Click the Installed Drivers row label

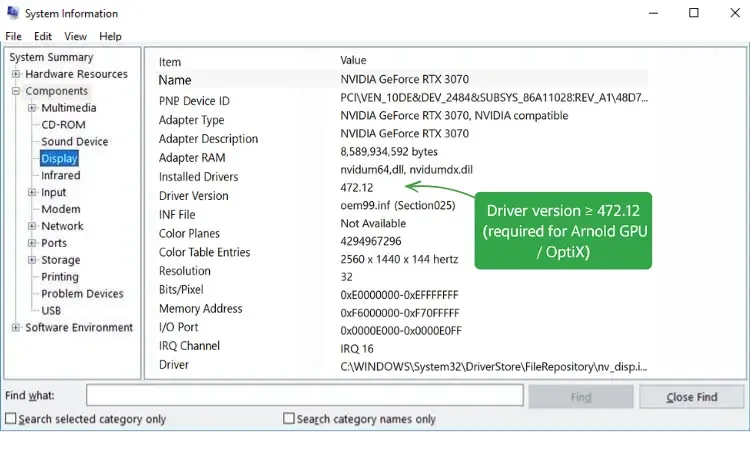[x=199, y=177]
